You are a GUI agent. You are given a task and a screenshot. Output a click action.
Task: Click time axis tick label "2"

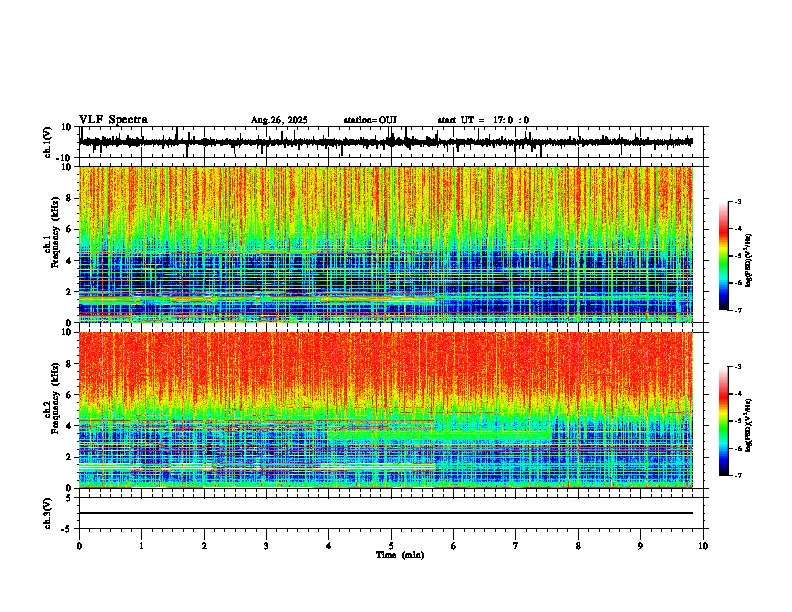tap(204, 546)
